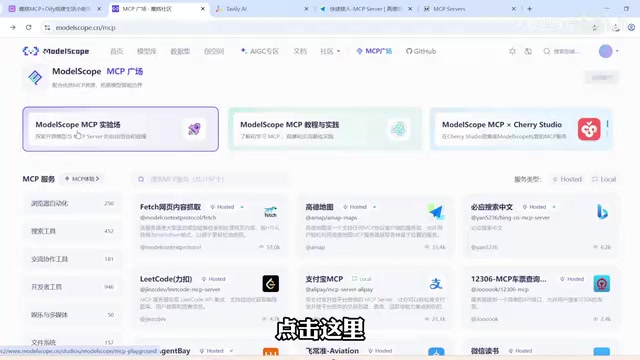Select 娱乐与多媒体 category

click(72, 315)
